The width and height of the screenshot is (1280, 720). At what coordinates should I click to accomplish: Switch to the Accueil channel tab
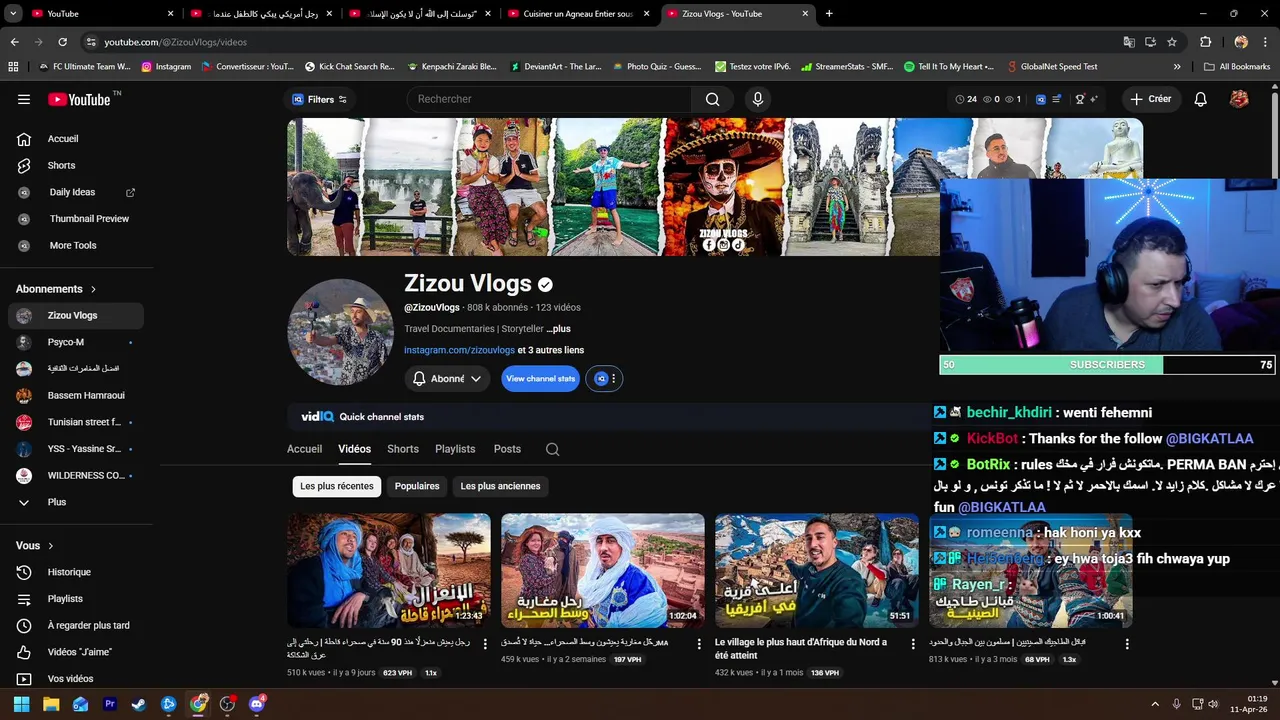[x=304, y=449]
